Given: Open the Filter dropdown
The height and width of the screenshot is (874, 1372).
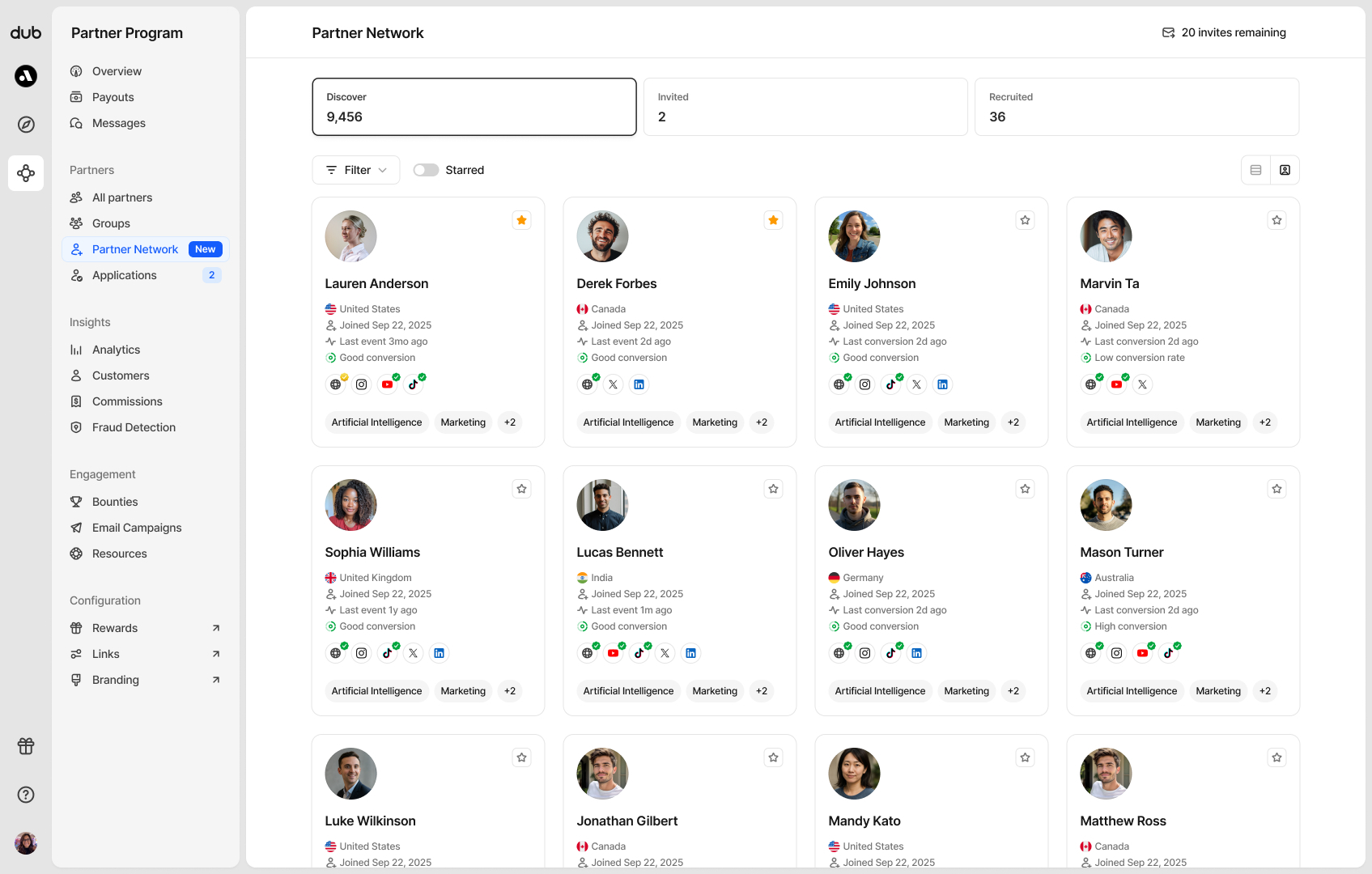Looking at the screenshot, I should pyautogui.click(x=356, y=170).
